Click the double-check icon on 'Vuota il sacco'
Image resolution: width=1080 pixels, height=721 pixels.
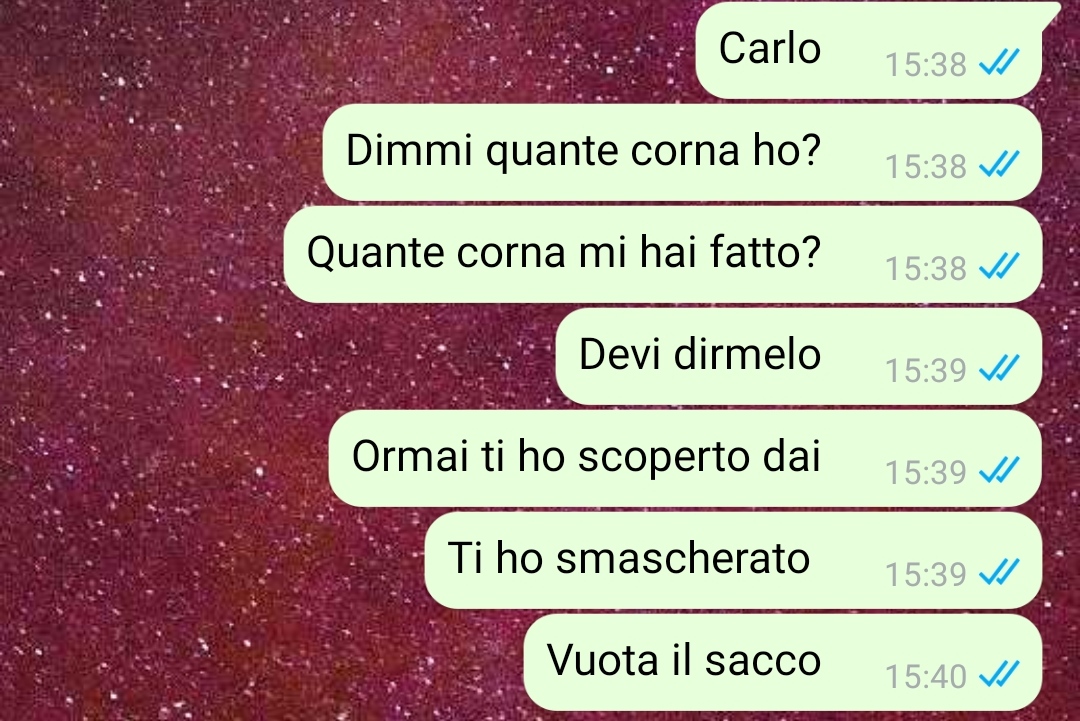(999, 675)
